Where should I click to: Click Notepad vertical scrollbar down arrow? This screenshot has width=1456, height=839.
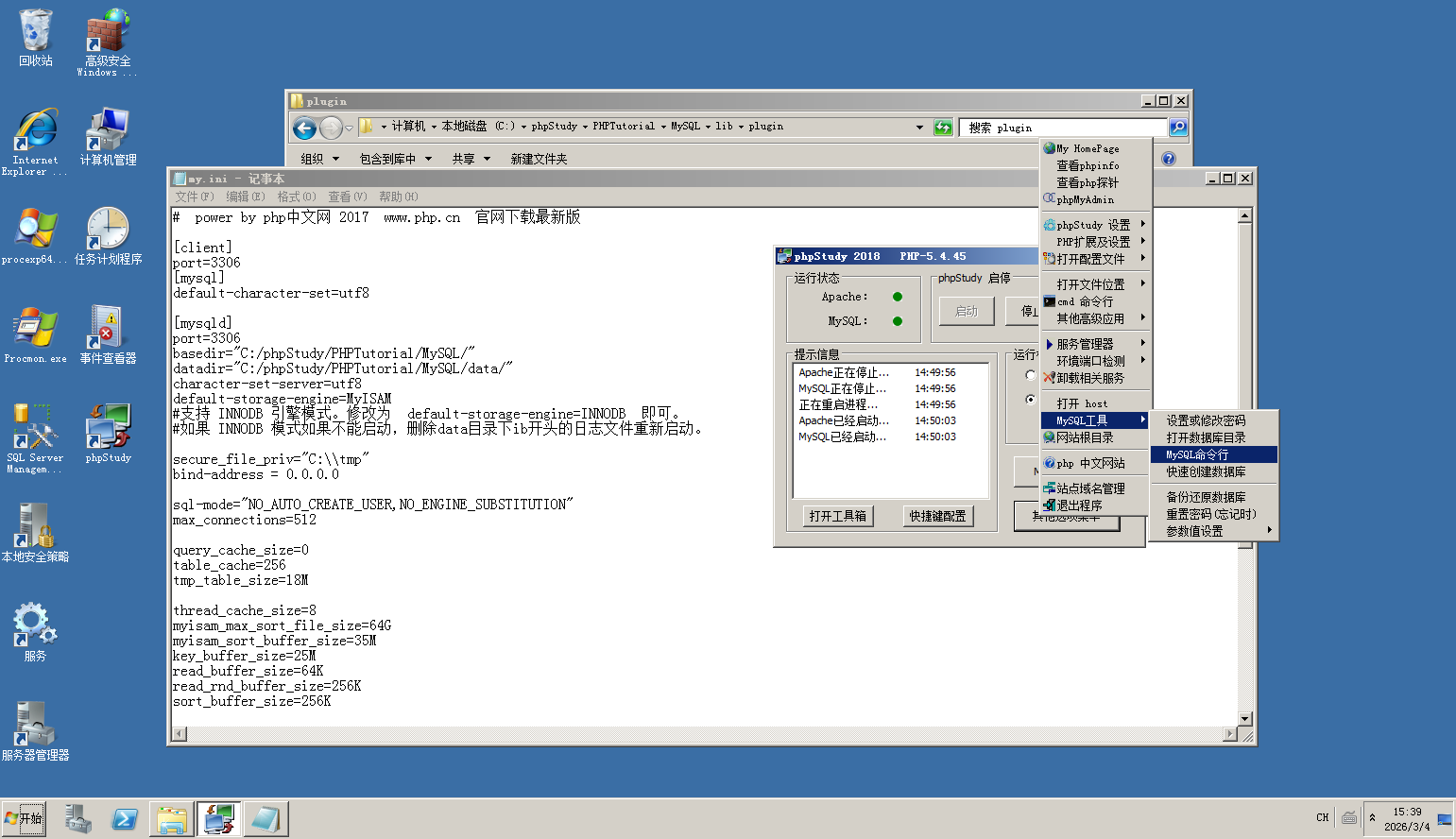(1244, 719)
